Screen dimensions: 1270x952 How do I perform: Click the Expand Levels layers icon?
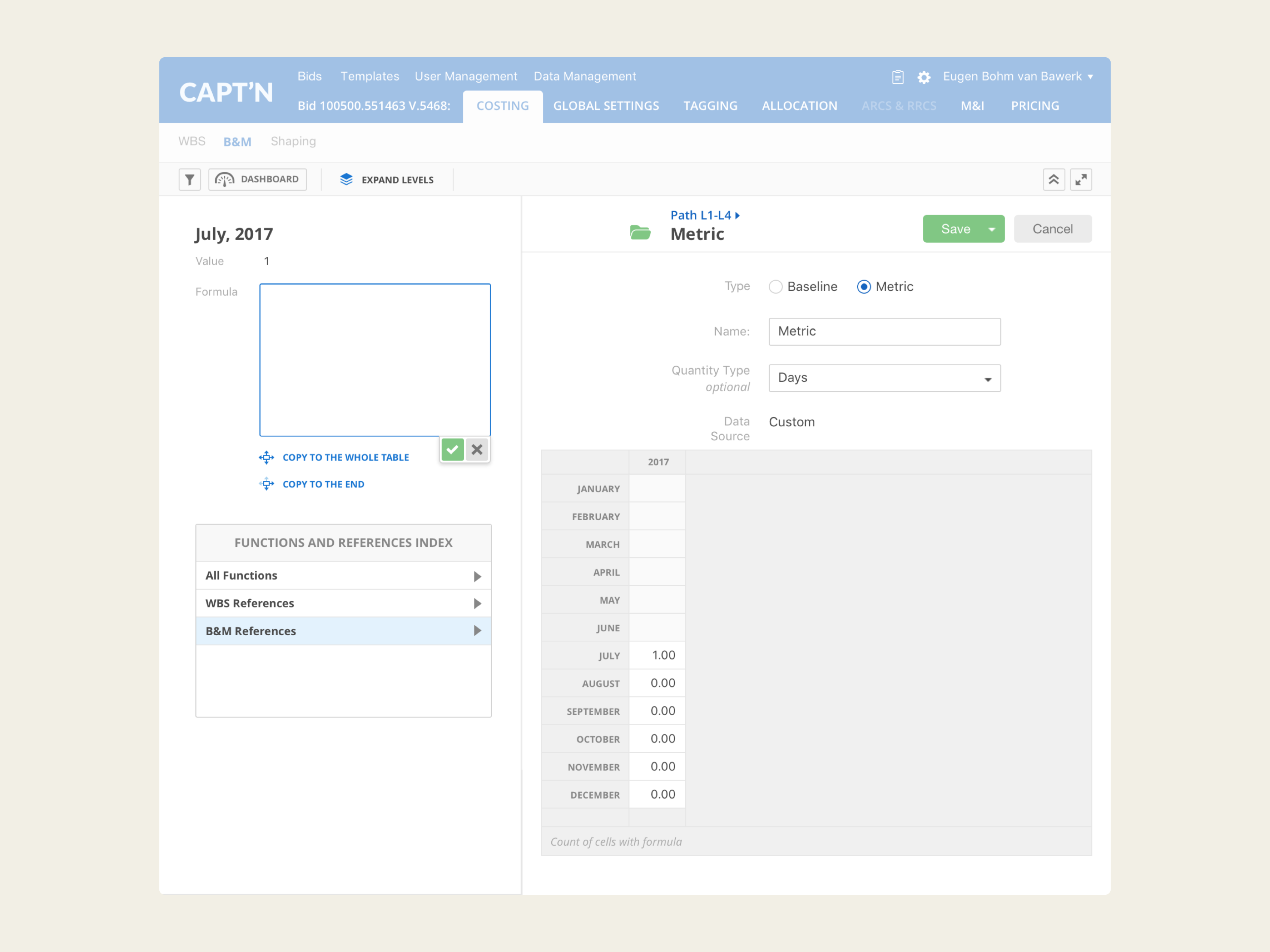pyautogui.click(x=346, y=179)
